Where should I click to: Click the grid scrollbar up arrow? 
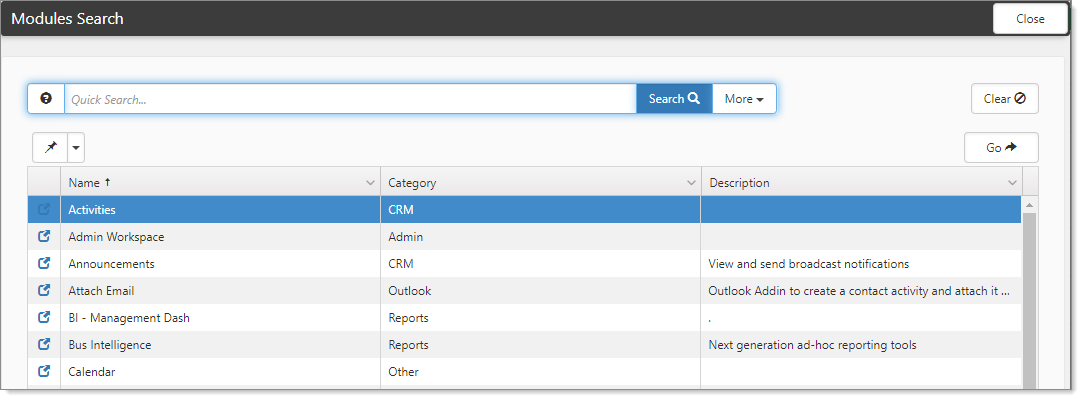pyautogui.click(x=1030, y=205)
